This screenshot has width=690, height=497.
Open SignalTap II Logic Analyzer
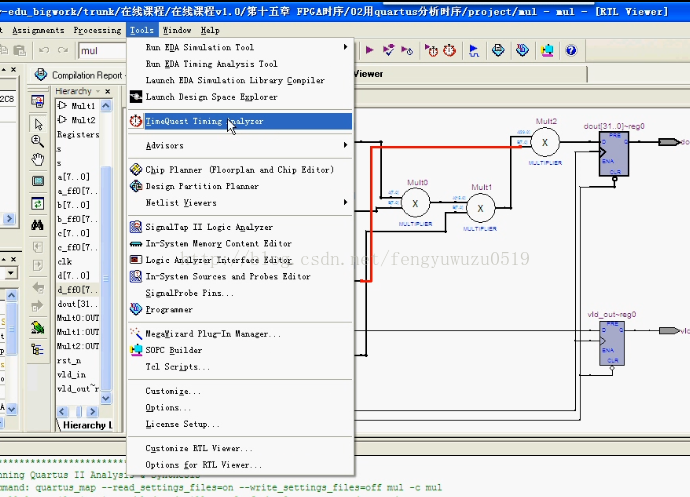240,227
